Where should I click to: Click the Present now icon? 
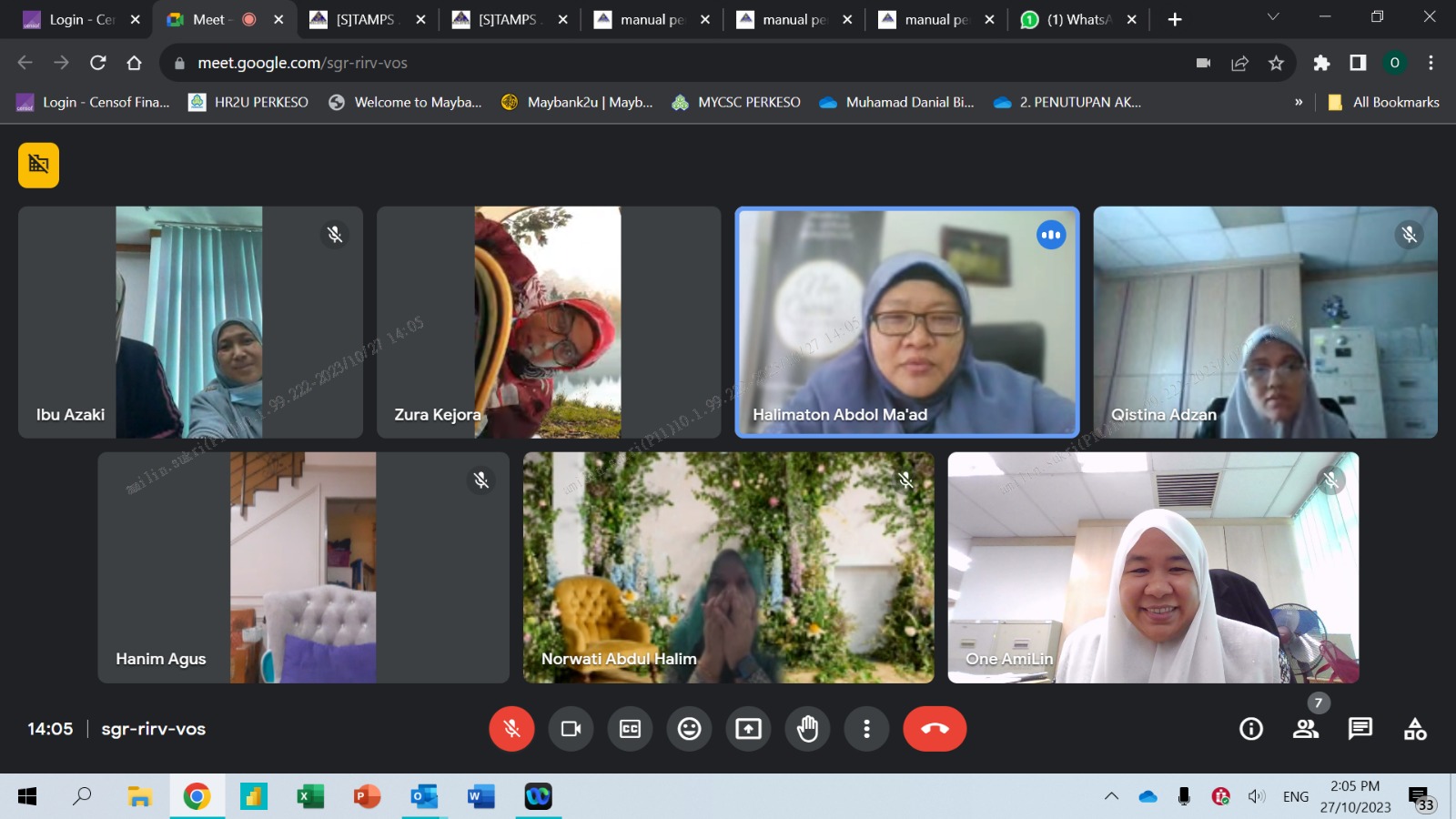[748, 729]
